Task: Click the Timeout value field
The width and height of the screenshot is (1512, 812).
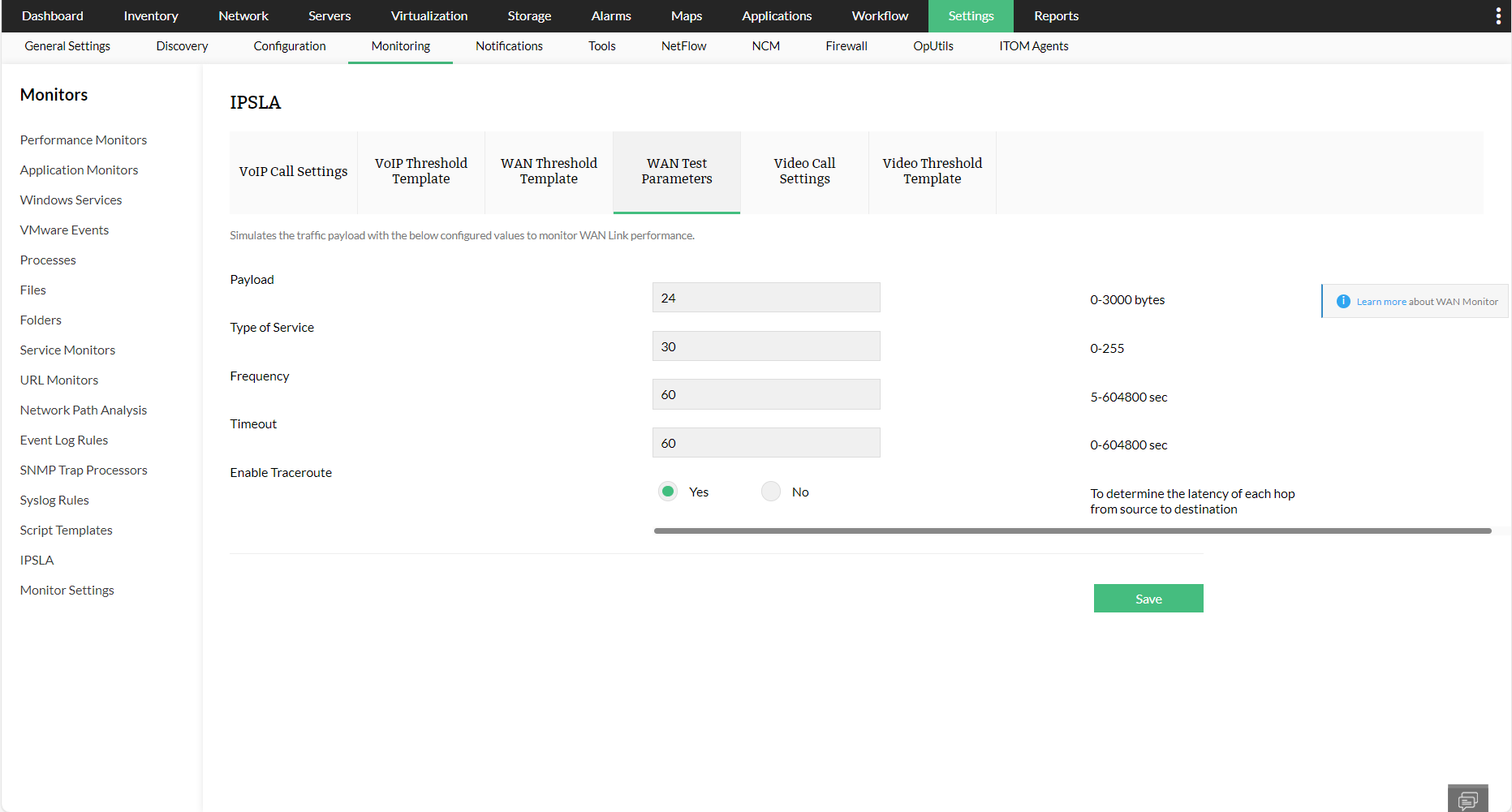Action: click(x=765, y=442)
